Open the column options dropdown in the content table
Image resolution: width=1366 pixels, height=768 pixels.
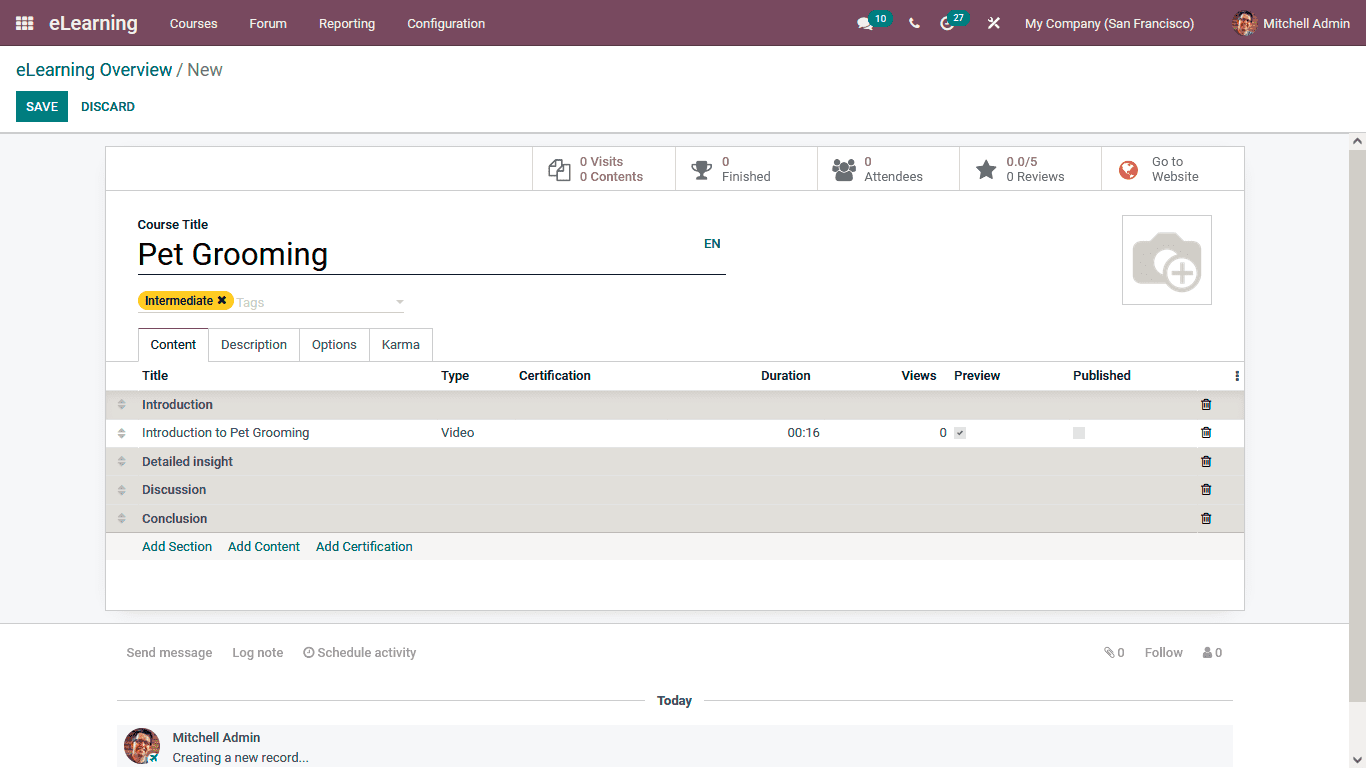[1236, 375]
